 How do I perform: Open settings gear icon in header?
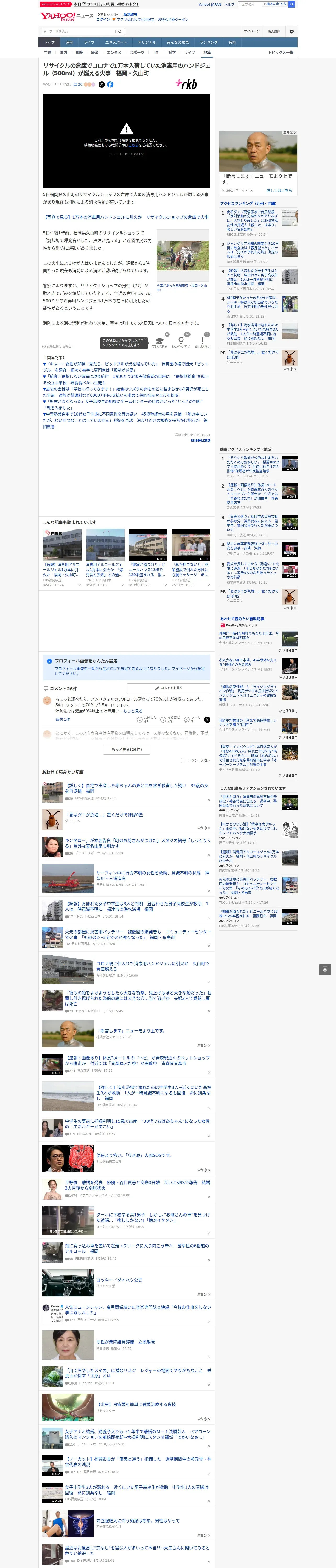click(292, 31)
